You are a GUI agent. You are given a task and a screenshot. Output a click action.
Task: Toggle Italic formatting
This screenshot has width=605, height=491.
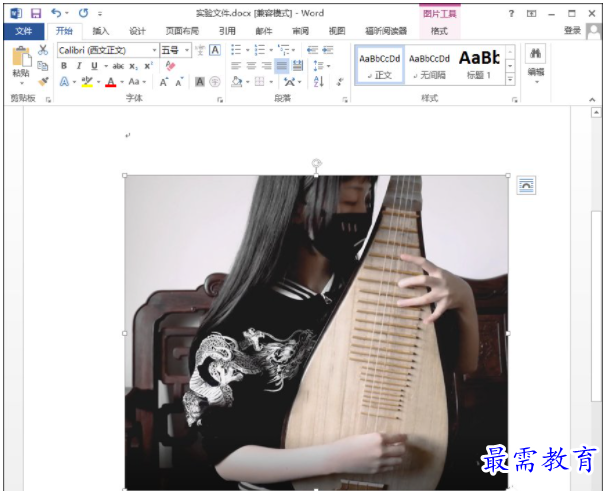[x=79, y=66]
